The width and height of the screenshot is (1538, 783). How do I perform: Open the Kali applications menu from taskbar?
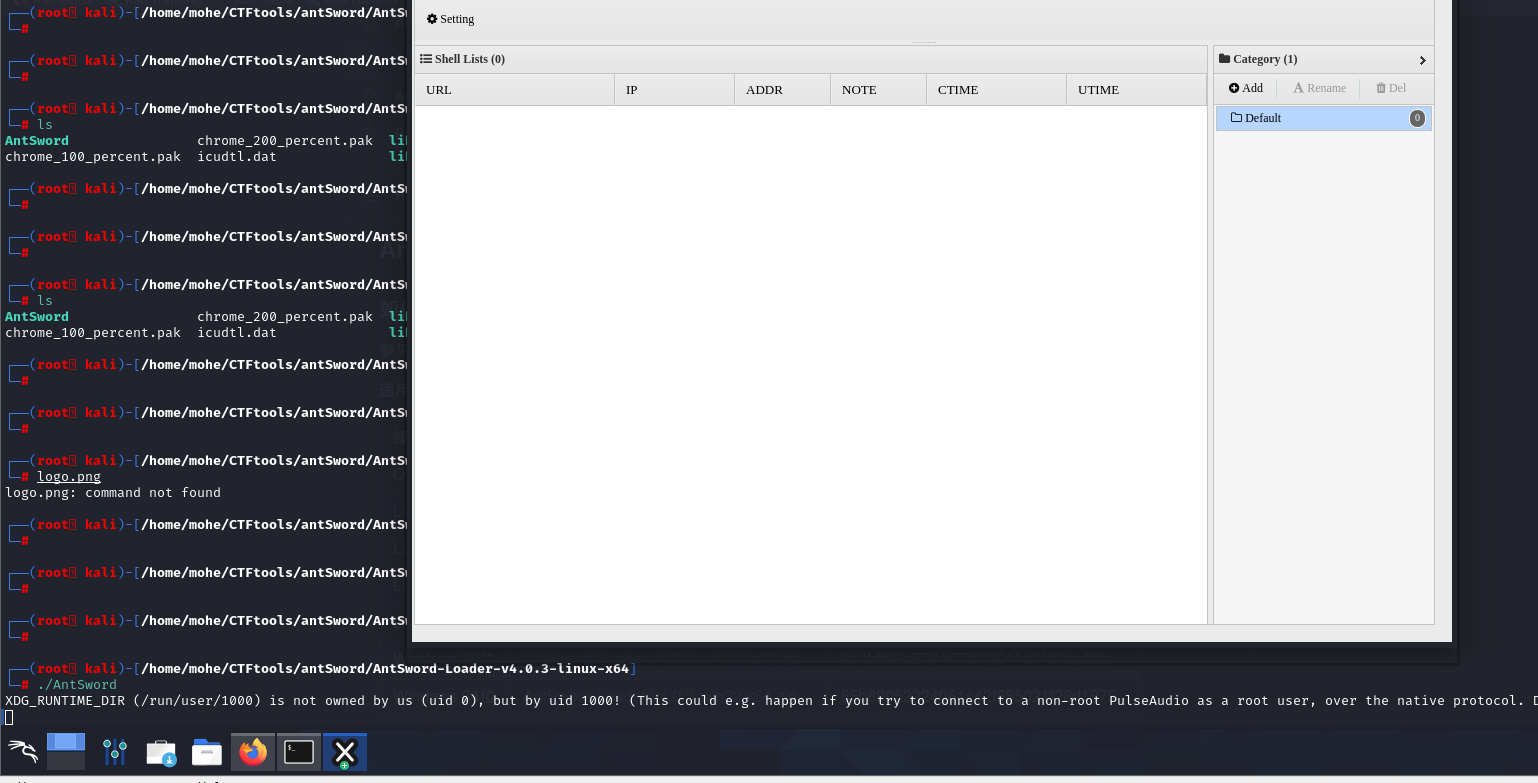pos(22,751)
